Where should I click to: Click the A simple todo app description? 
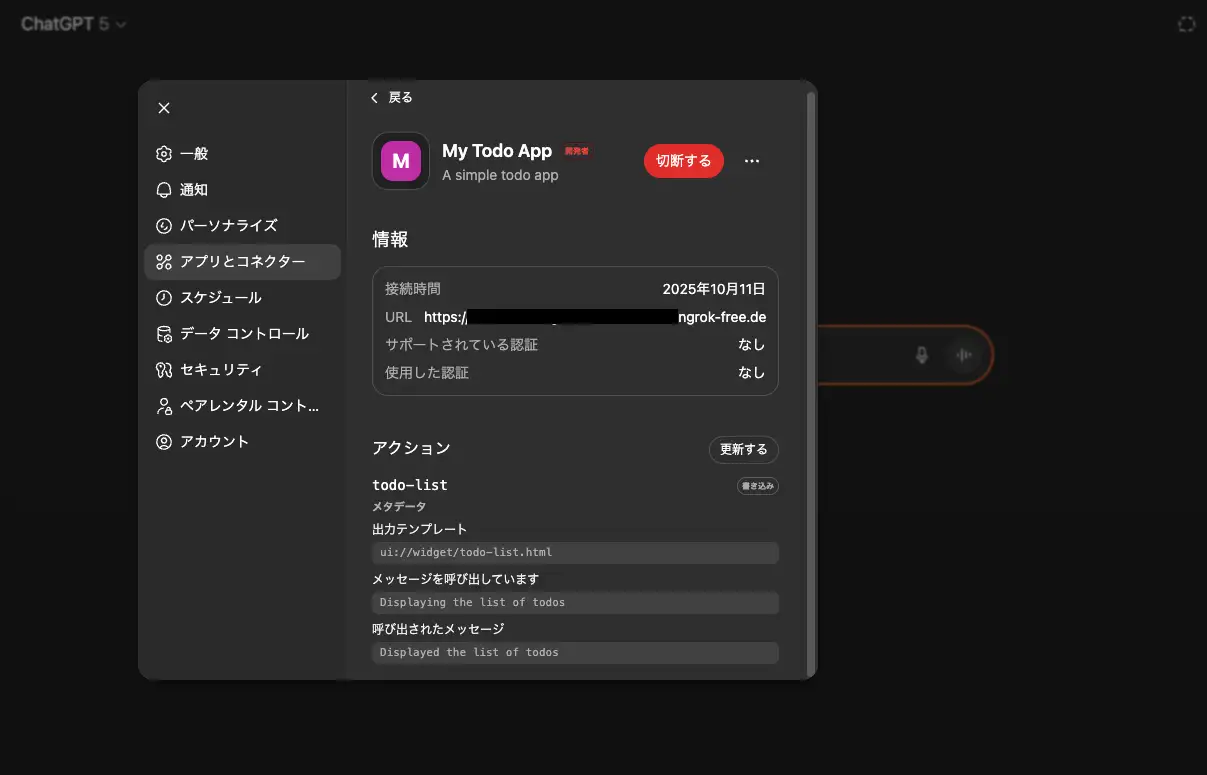click(x=500, y=175)
